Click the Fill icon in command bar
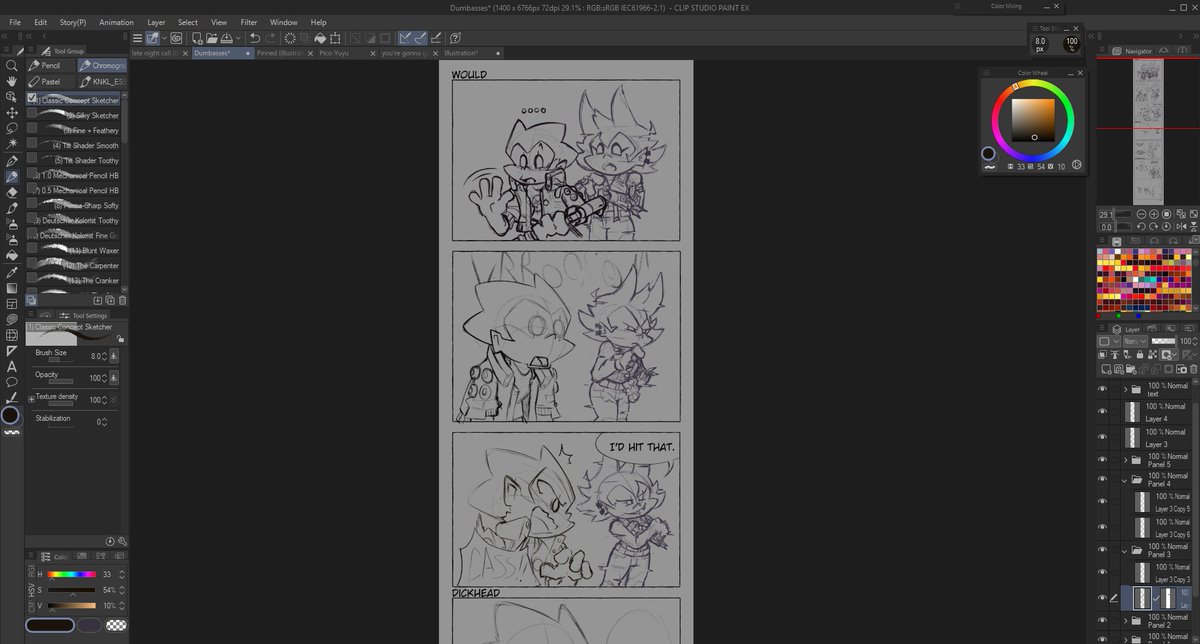The height and width of the screenshot is (644, 1200). coord(320,38)
